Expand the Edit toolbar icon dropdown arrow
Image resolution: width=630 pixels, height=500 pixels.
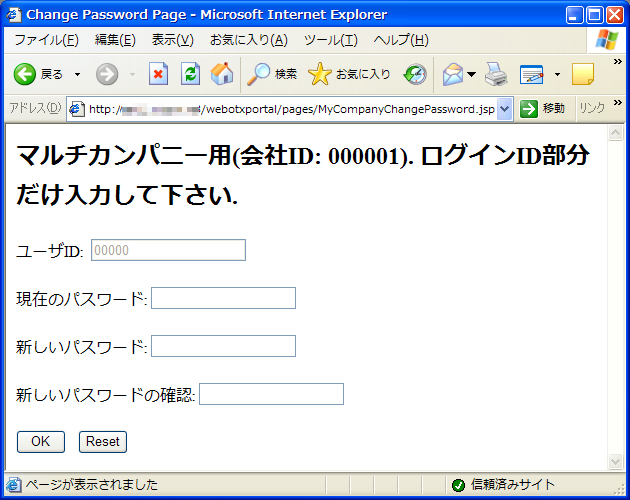click(557, 75)
